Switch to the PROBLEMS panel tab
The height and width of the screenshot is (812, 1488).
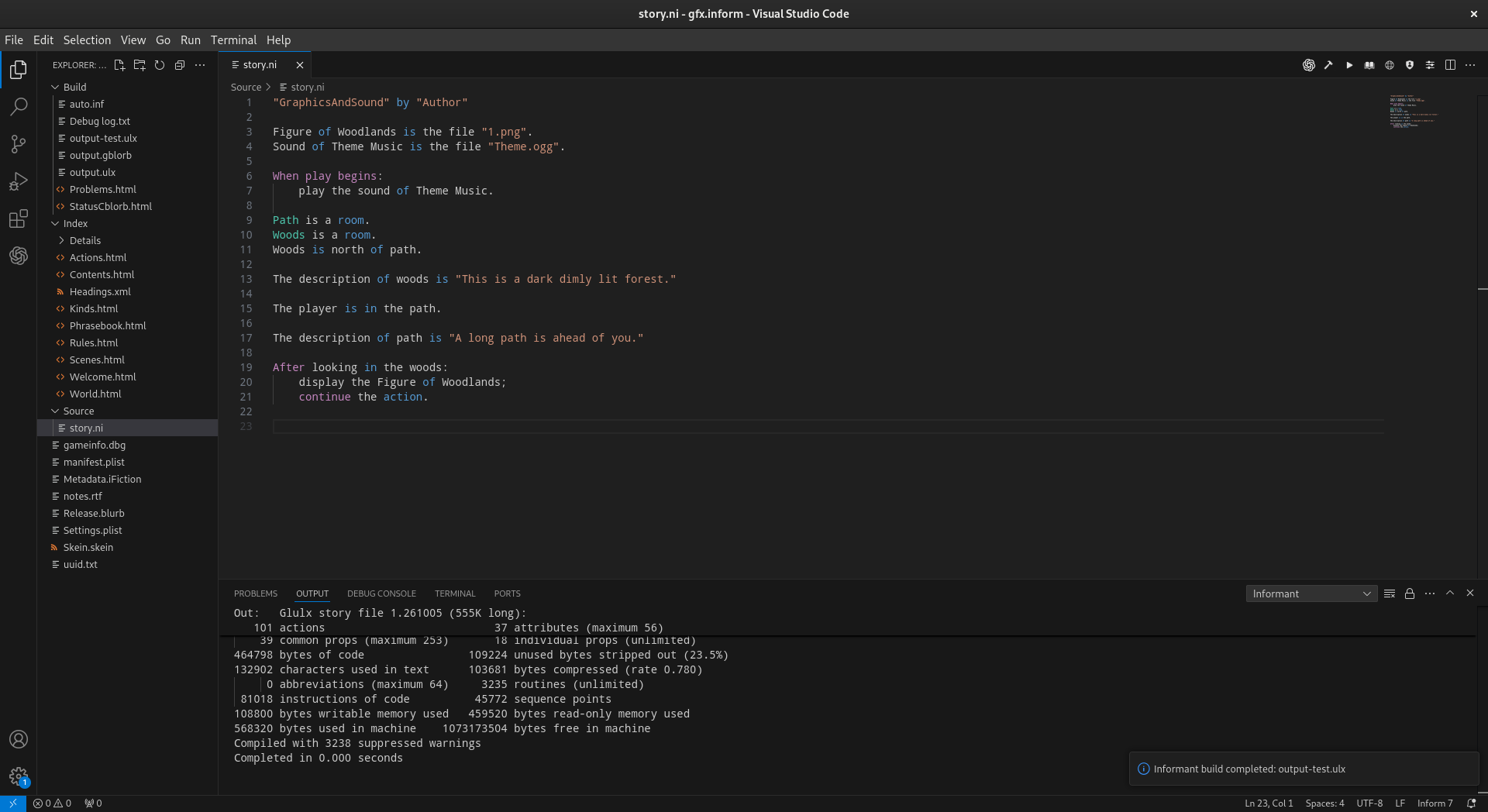[256, 594]
